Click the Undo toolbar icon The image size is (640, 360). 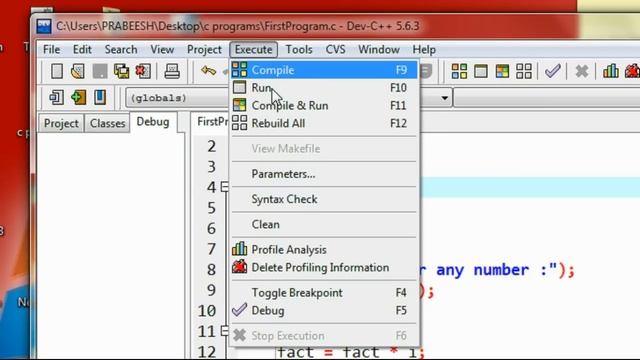tap(208, 71)
